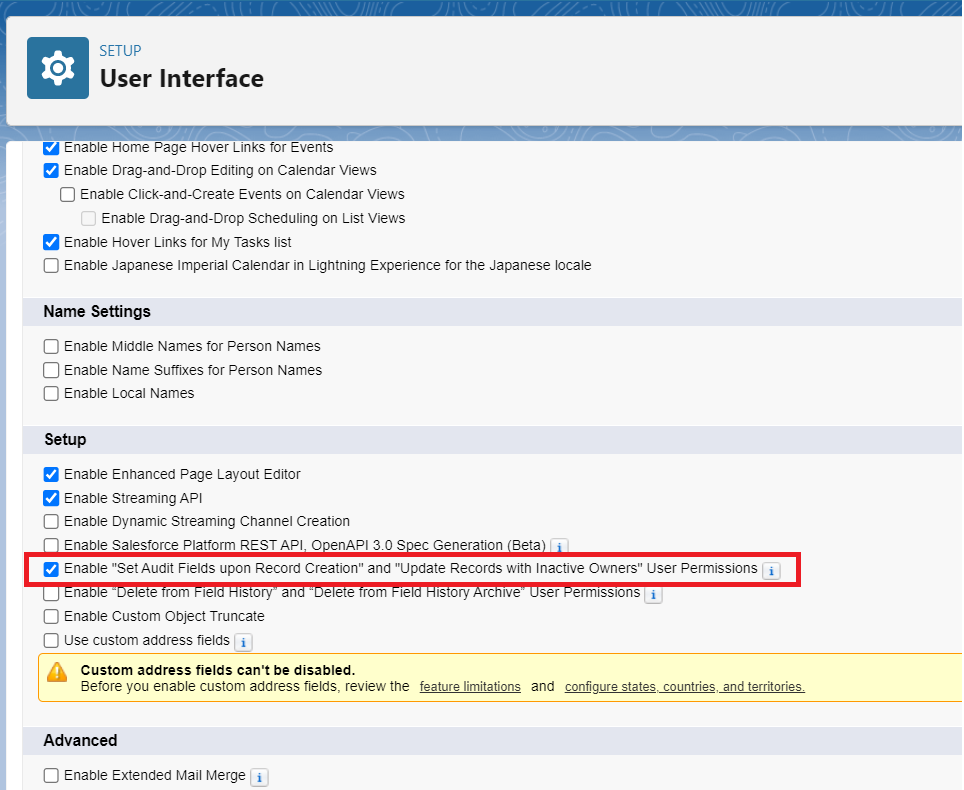Open the feature limitations link
The height and width of the screenshot is (790, 964).
470,686
